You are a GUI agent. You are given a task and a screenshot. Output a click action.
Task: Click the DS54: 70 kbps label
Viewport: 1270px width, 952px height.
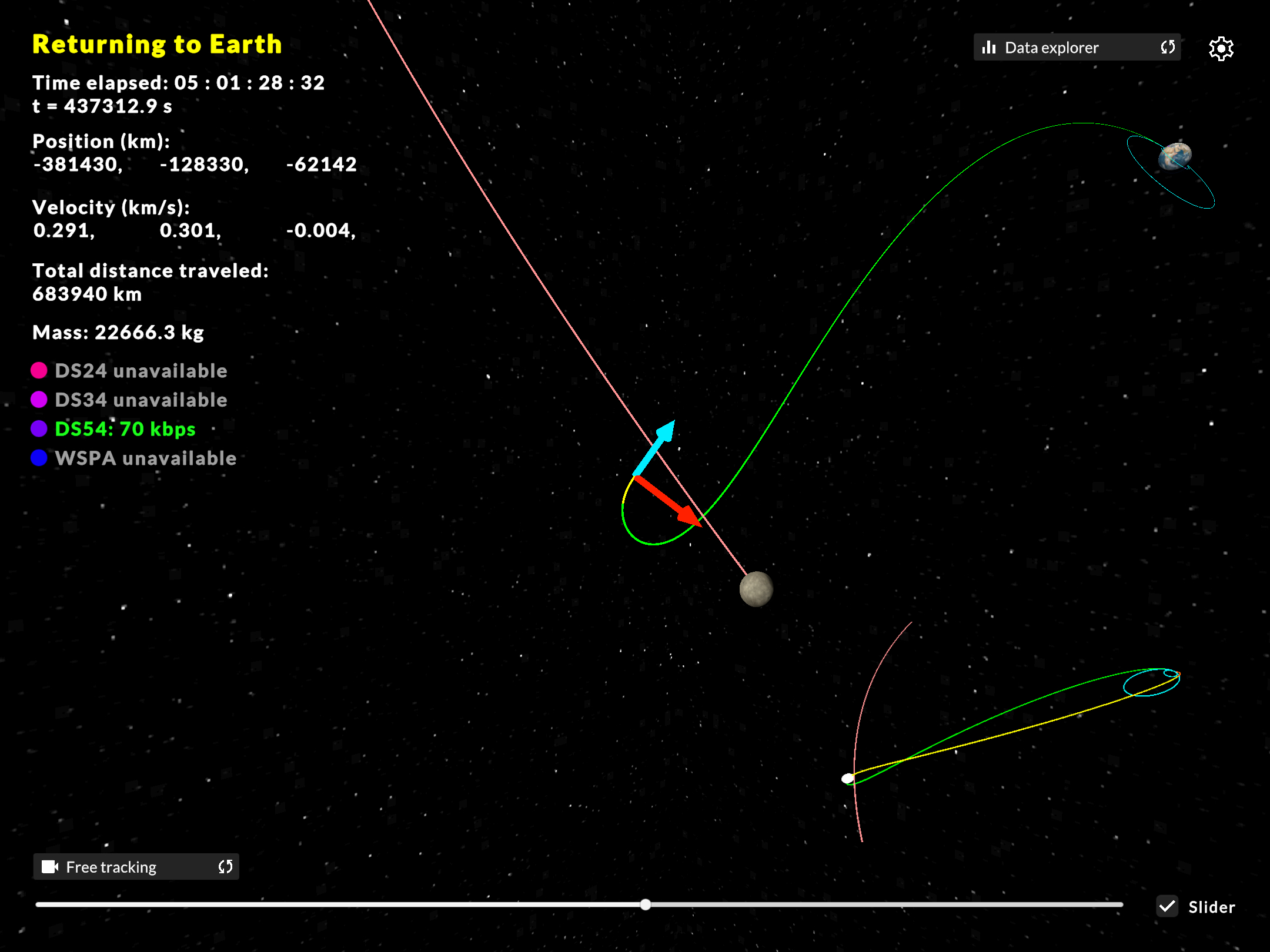coord(125,429)
